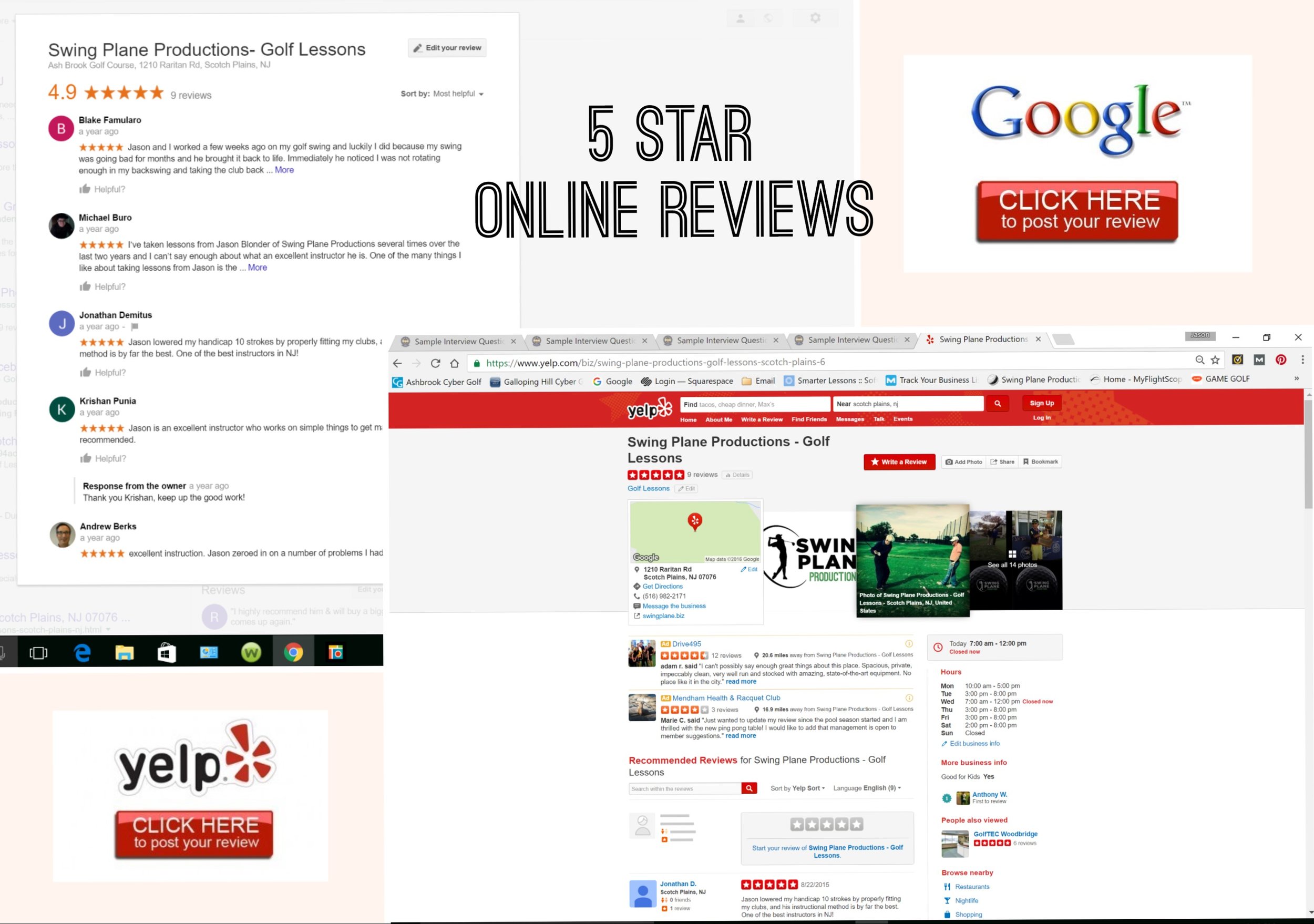Click the Pinterest extension icon
The image size is (1314, 924).
click(1281, 360)
